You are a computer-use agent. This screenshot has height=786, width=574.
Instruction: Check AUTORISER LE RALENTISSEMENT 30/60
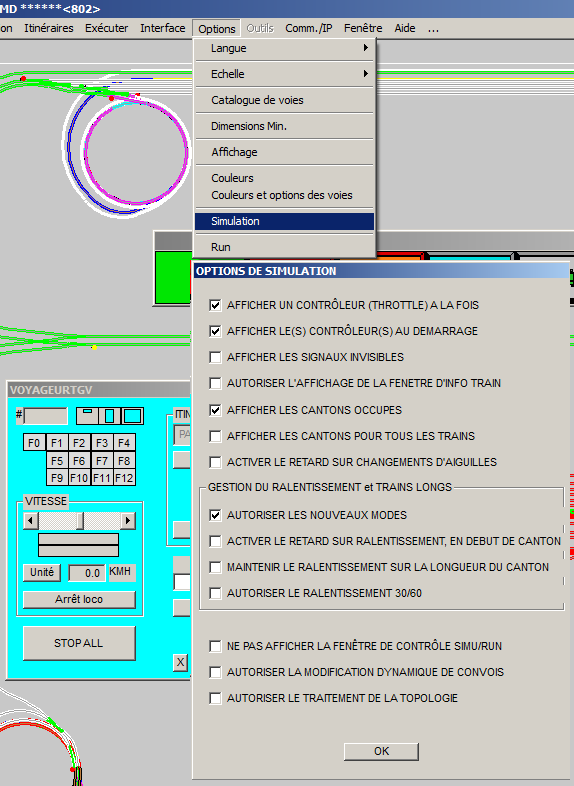click(x=216, y=593)
